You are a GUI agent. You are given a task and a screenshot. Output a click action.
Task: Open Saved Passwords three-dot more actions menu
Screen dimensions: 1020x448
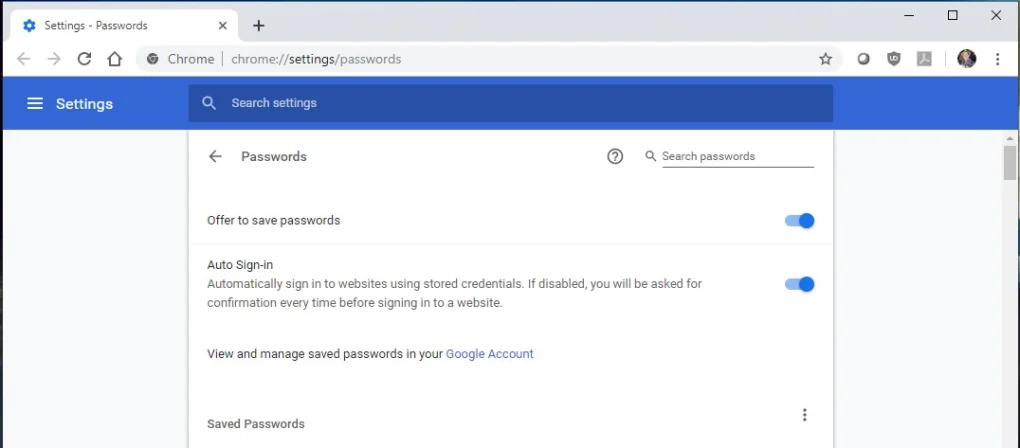pyautogui.click(x=805, y=415)
